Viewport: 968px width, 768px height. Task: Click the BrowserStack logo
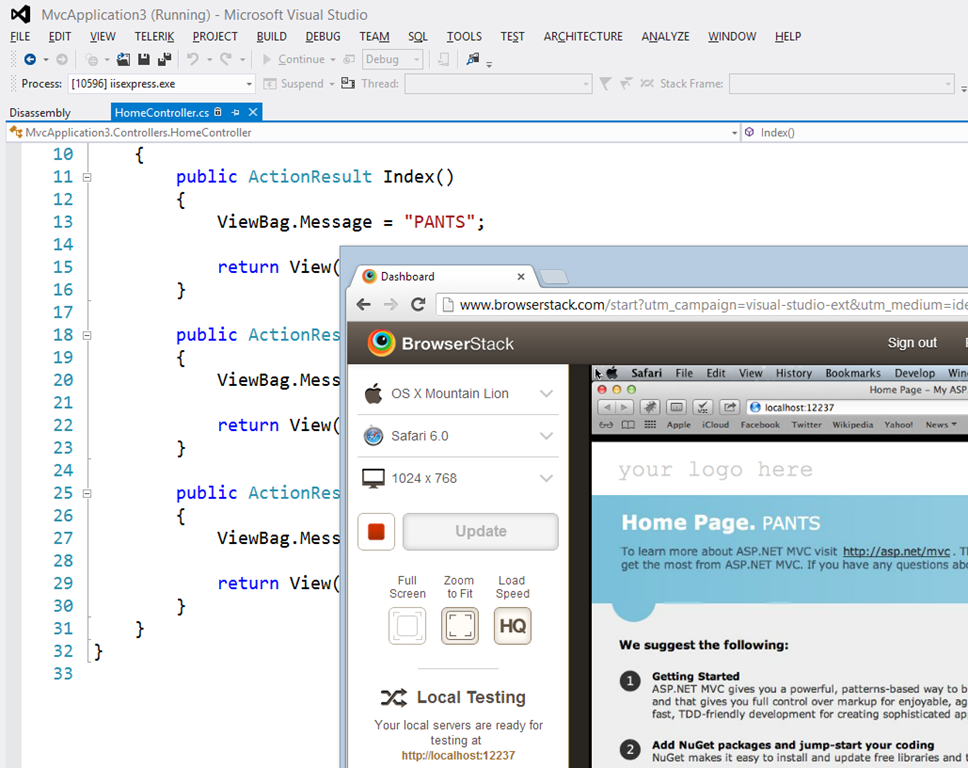pos(440,343)
